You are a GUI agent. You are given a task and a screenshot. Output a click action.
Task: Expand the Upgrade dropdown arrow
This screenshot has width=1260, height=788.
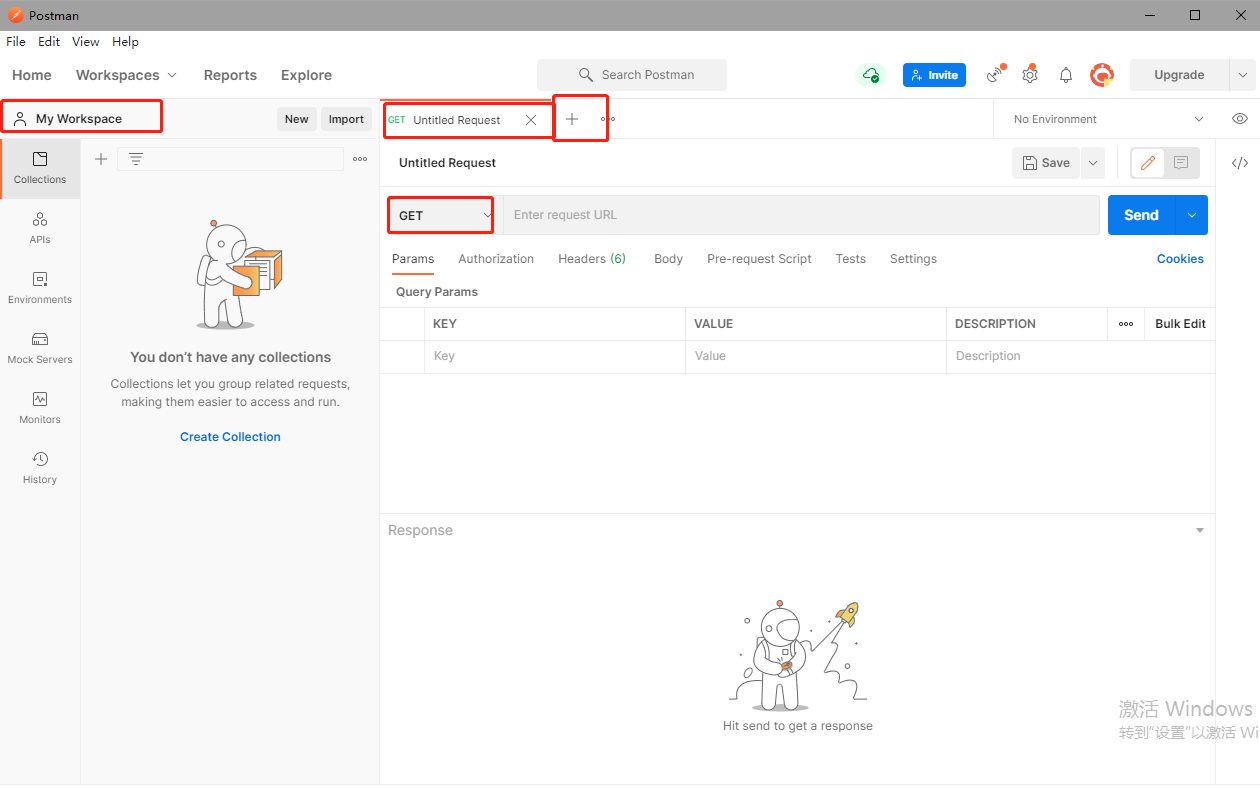[1243, 75]
